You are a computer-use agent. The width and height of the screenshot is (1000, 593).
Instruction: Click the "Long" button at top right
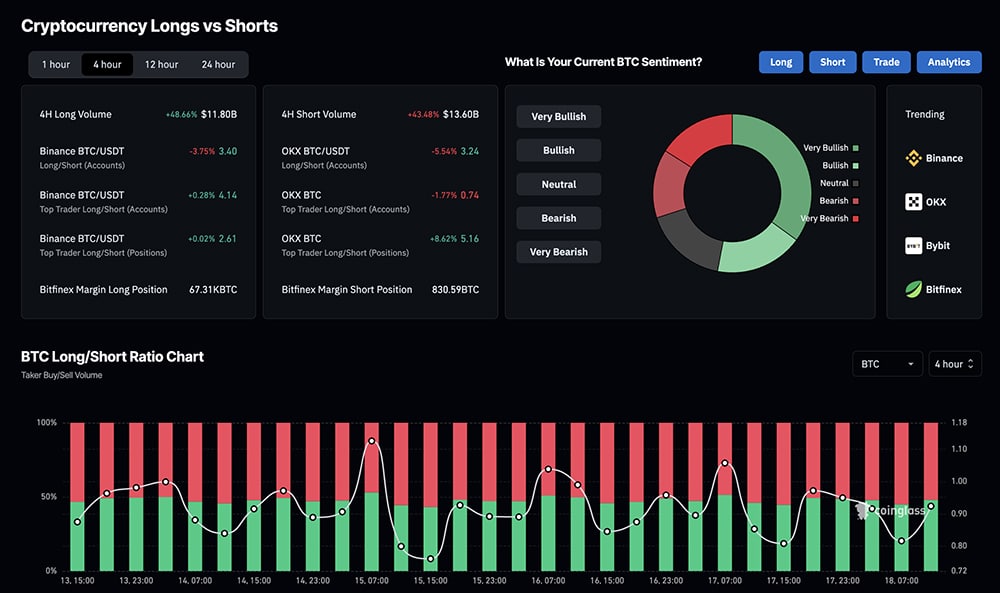780,61
